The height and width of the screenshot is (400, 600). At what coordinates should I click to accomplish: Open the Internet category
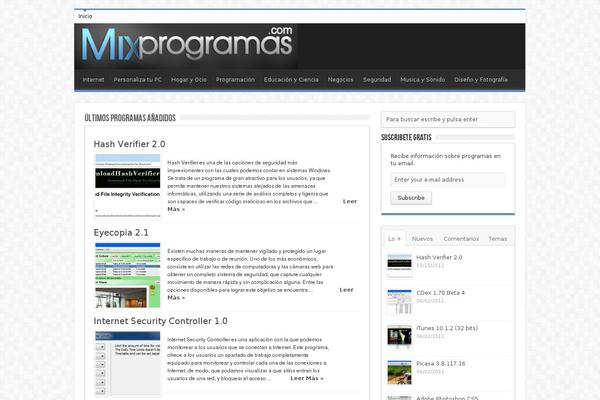click(x=93, y=80)
